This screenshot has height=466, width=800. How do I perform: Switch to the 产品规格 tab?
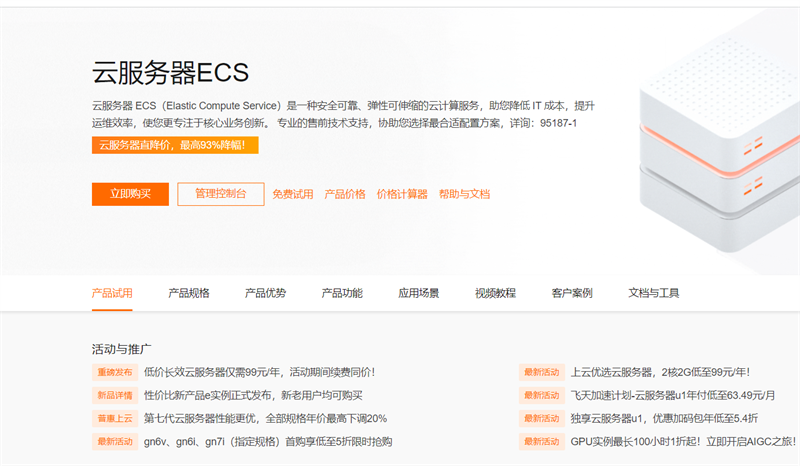tap(189, 293)
